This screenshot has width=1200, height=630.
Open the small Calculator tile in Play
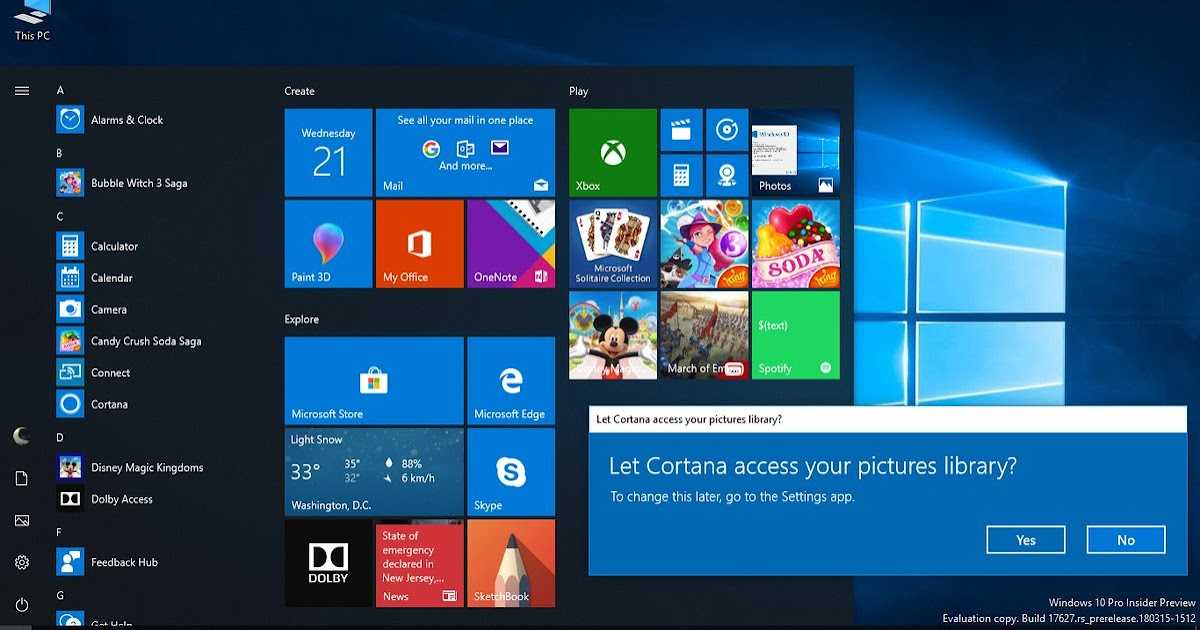(x=681, y=175)
